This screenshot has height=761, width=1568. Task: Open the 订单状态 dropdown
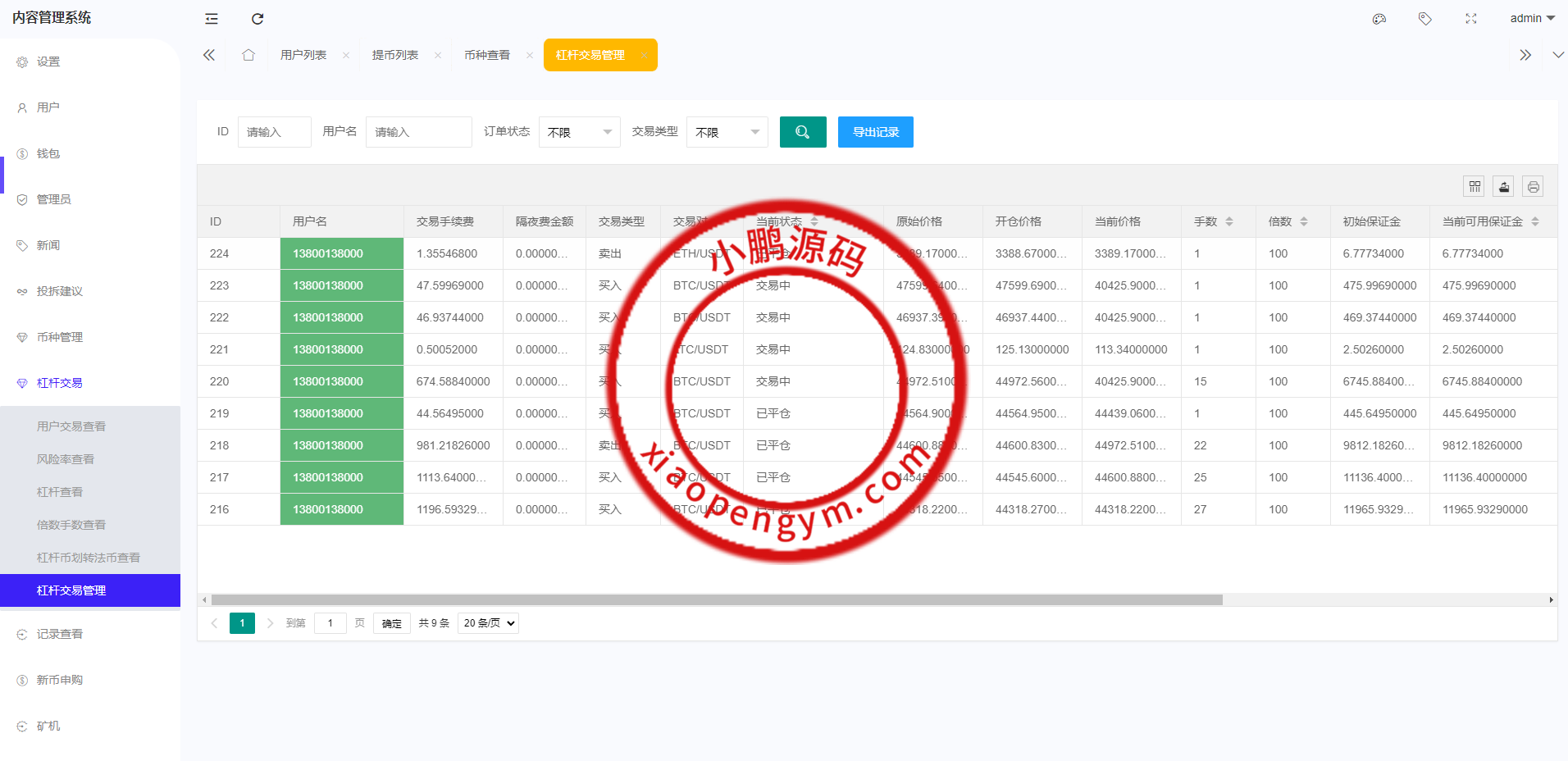tap(579, 132)
